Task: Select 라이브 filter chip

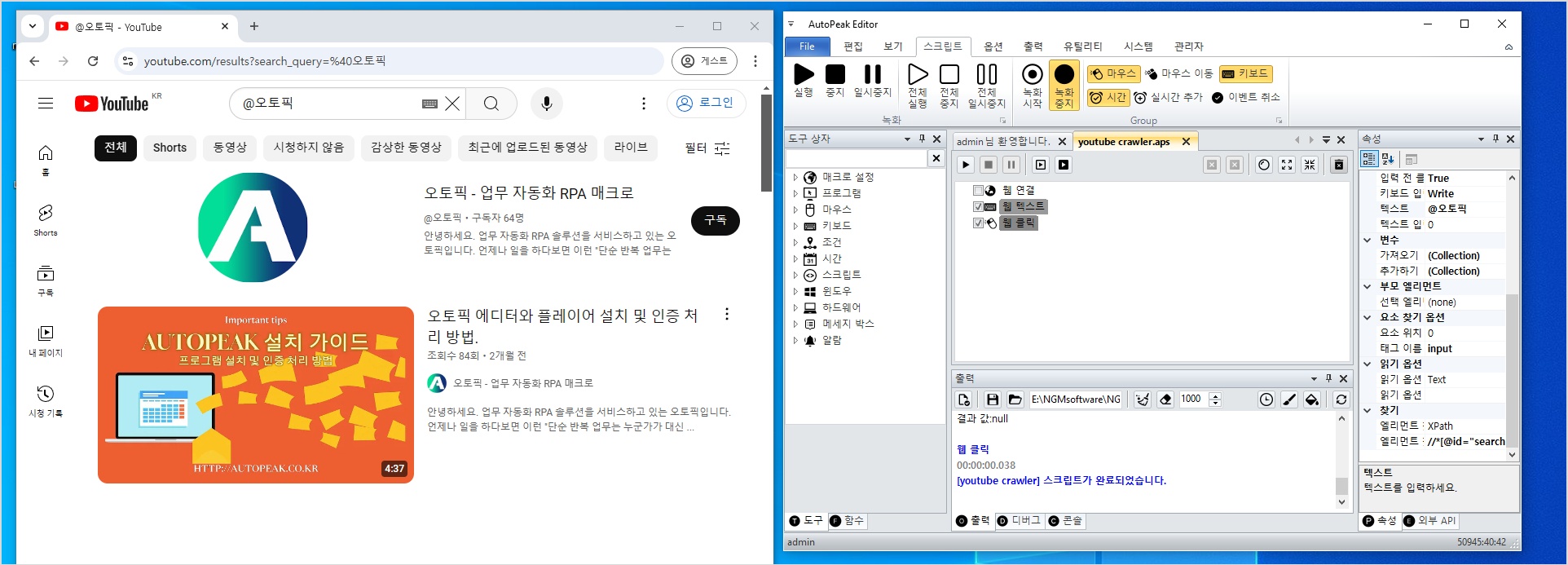Action: pos(631,148)
